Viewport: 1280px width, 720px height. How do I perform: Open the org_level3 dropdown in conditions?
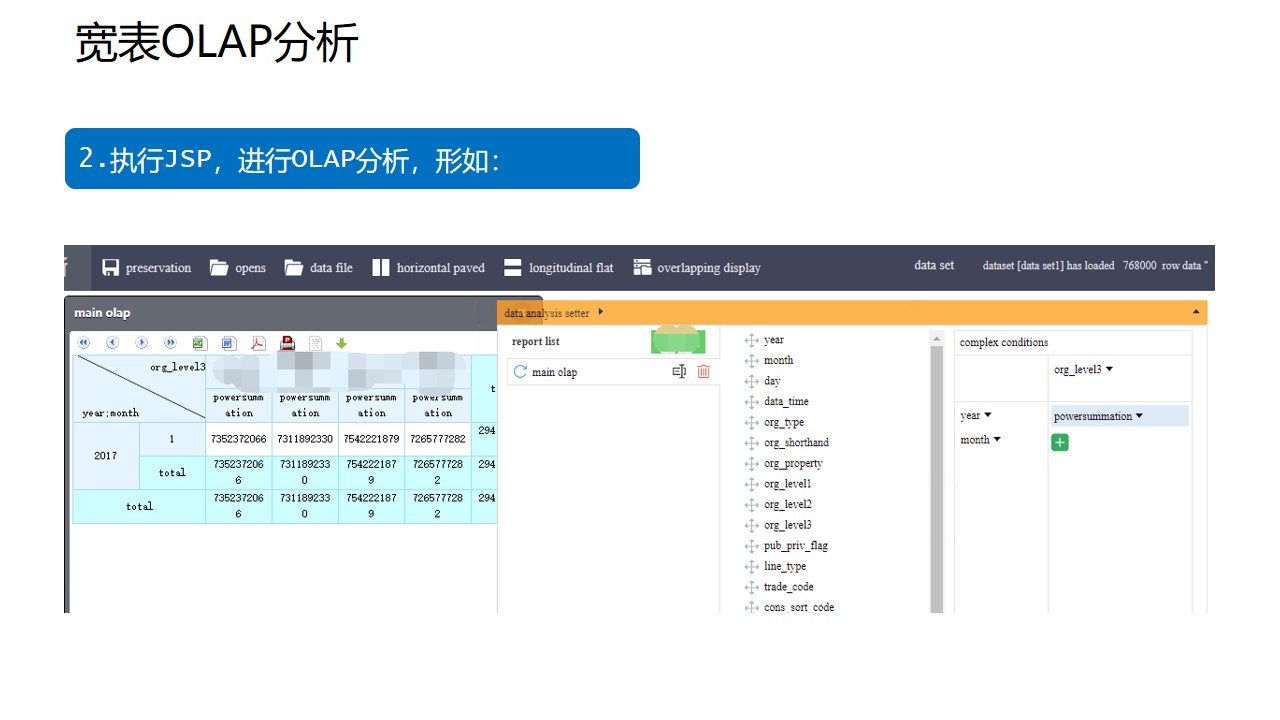tap(1109, 370)
